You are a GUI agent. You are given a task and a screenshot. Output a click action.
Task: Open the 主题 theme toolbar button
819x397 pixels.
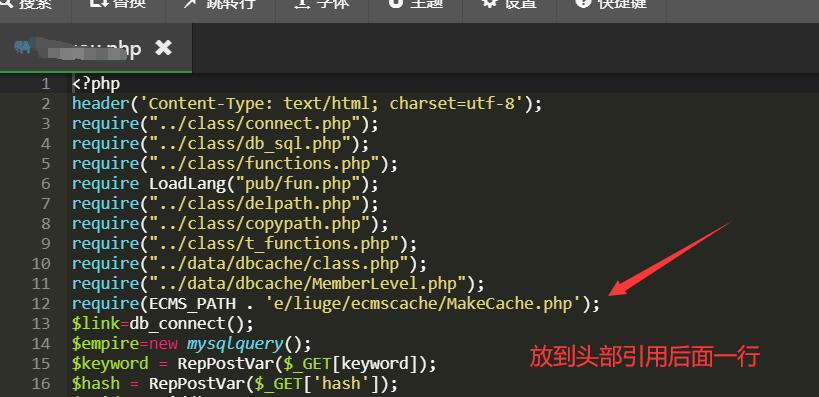[x=416, y=5]
